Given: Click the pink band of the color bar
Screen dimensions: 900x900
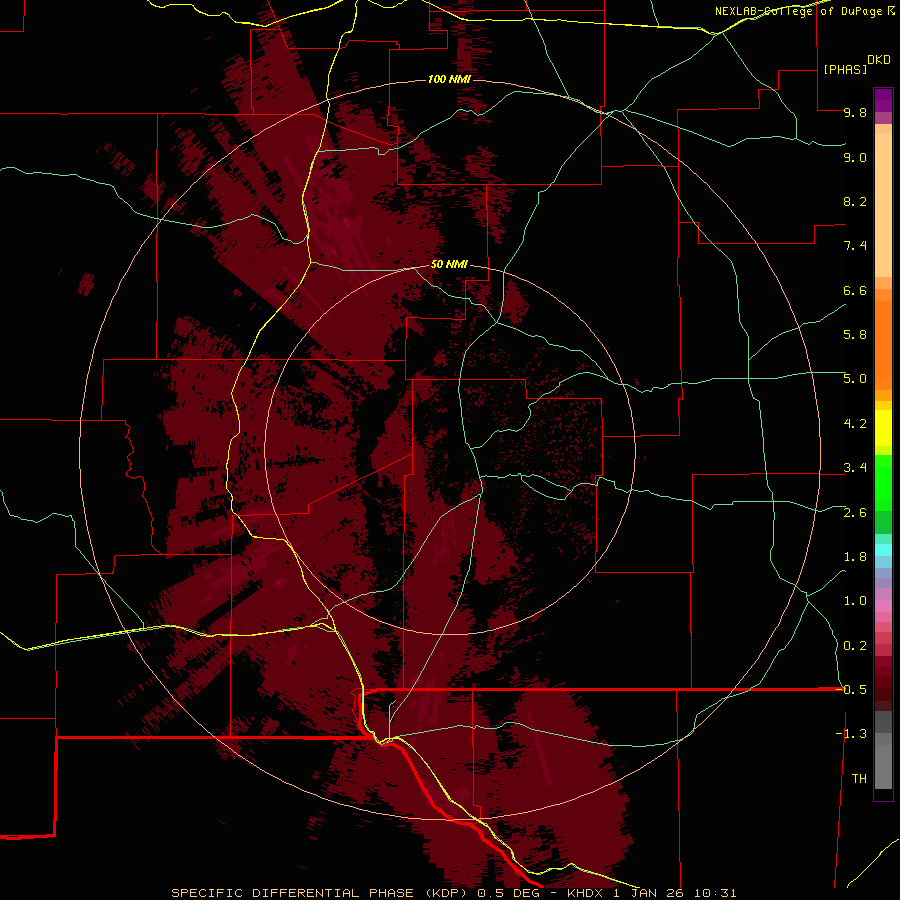Looking at the screenshot, I should click(883, 606).
